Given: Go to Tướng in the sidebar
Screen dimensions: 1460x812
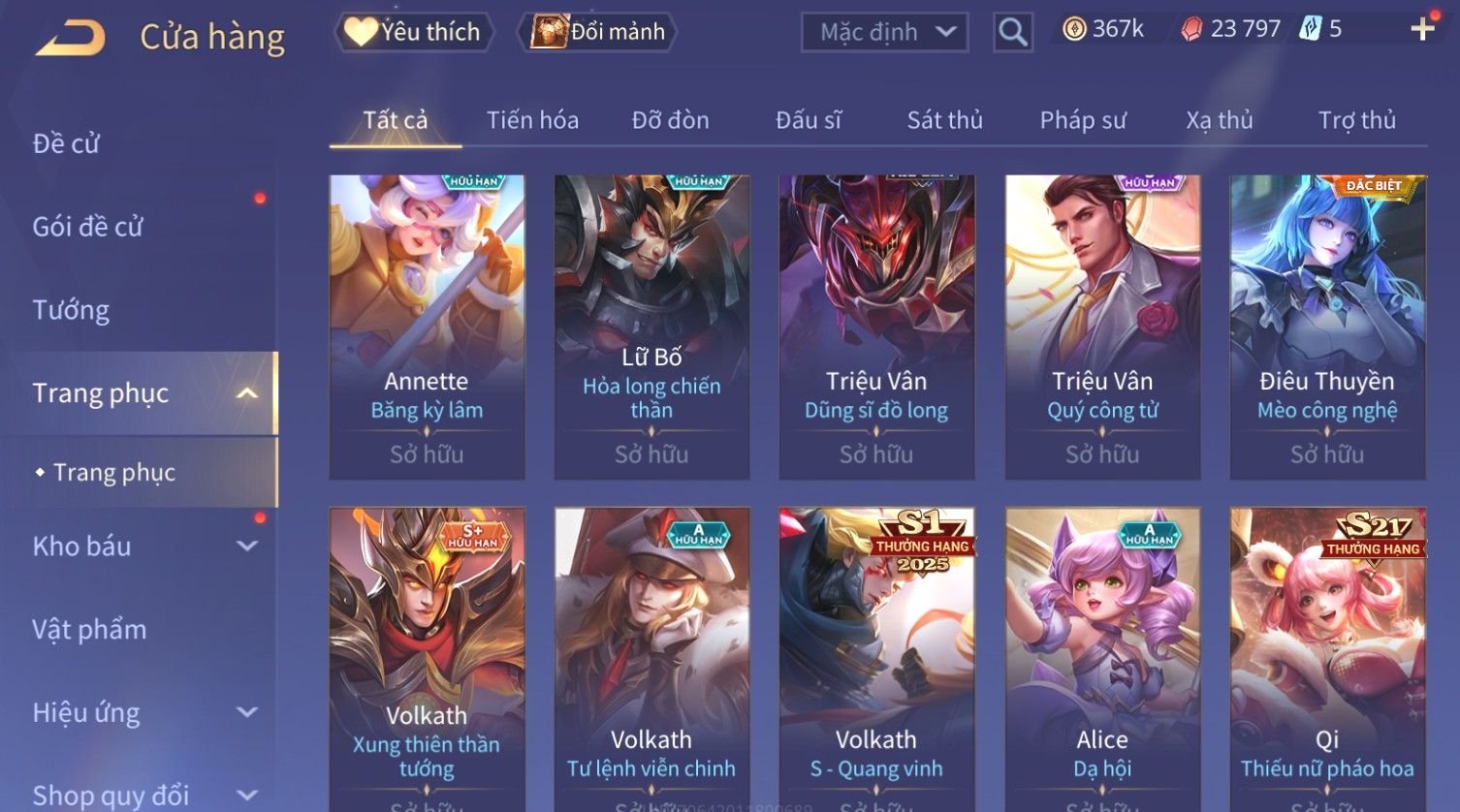Looking at the screenshot, I should point(71,310).
